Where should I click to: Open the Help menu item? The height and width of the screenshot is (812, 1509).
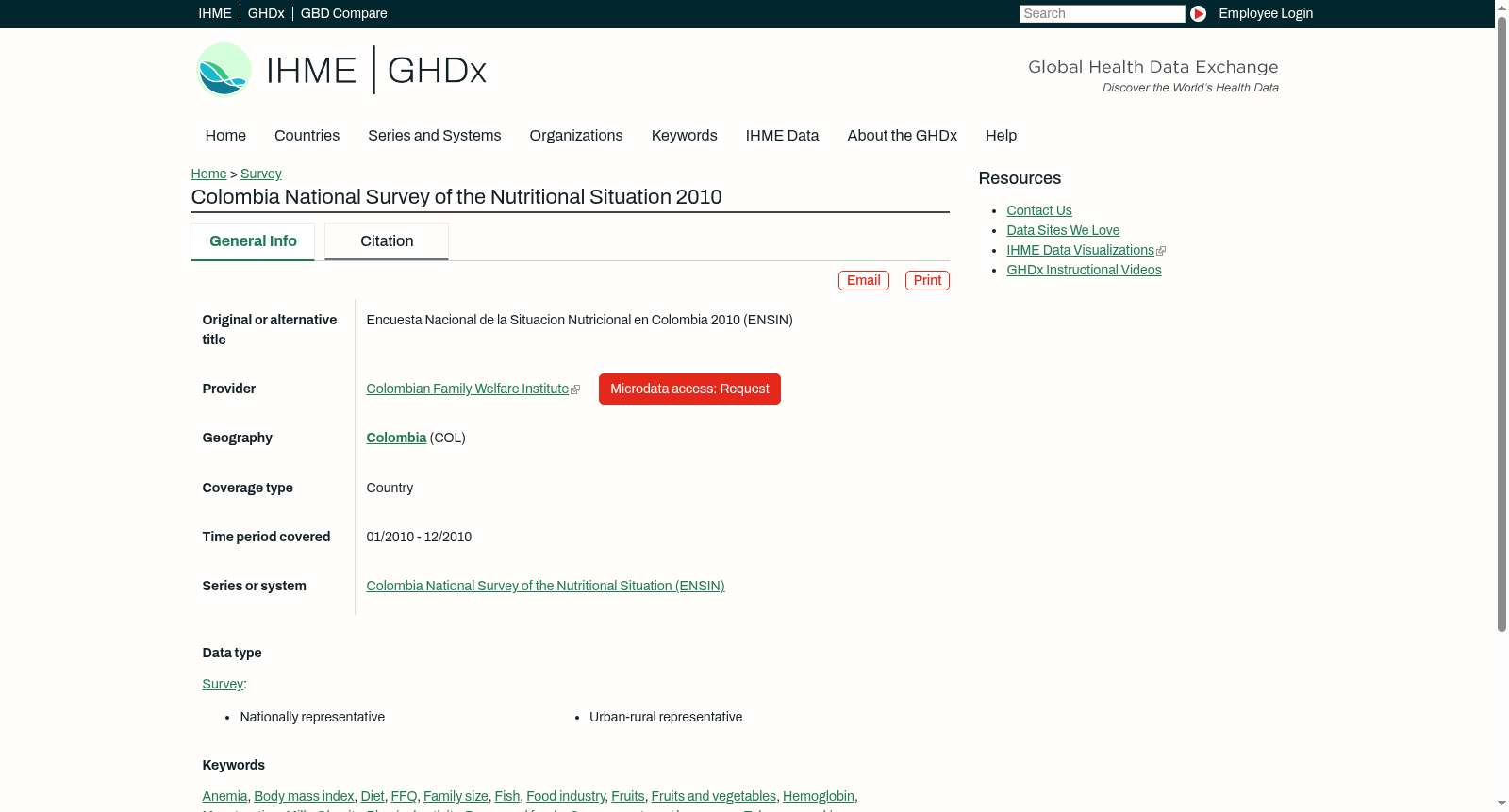[1001, 136]
